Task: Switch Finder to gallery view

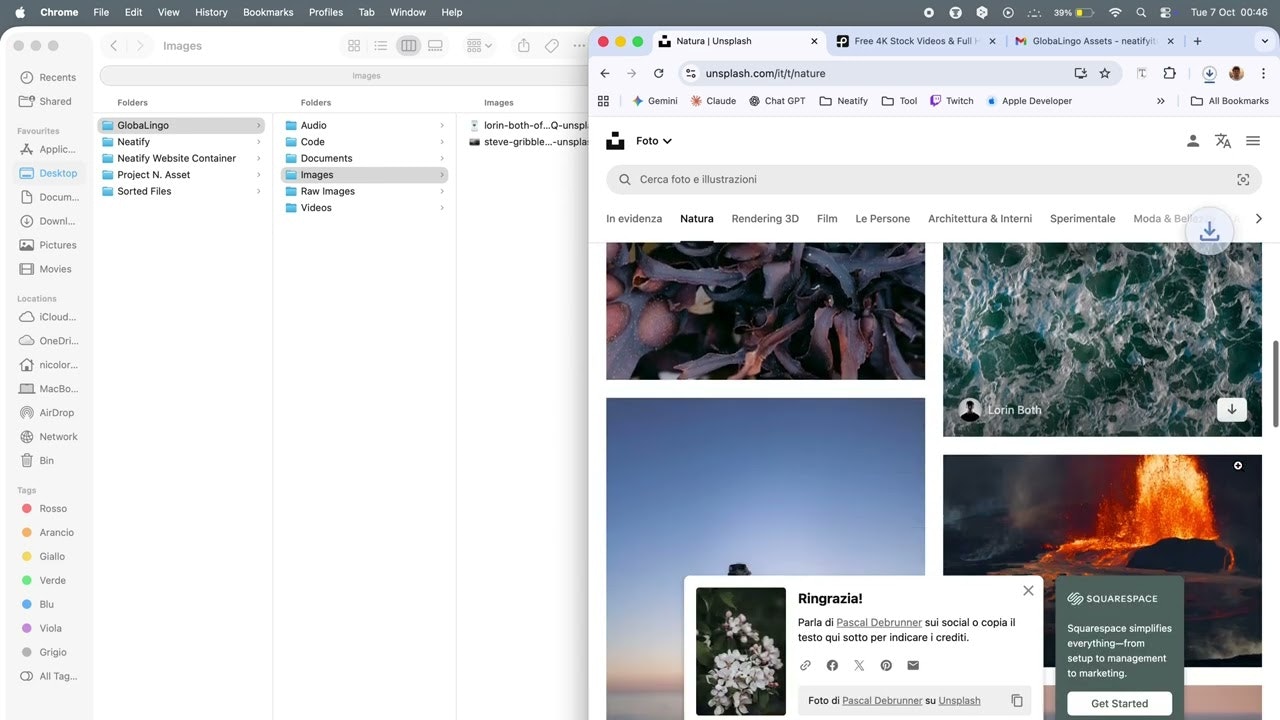Action: pos(434,45)
